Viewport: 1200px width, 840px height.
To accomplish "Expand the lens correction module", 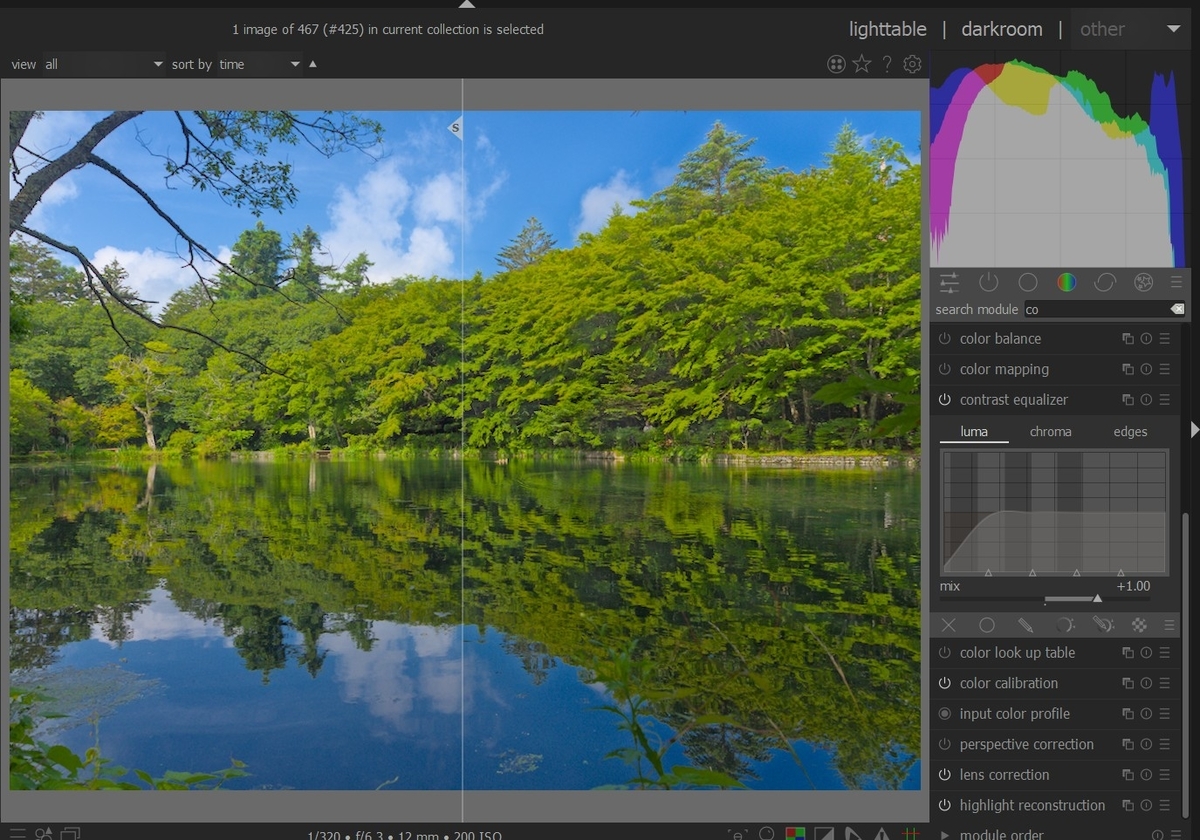I will (1004, 775).
